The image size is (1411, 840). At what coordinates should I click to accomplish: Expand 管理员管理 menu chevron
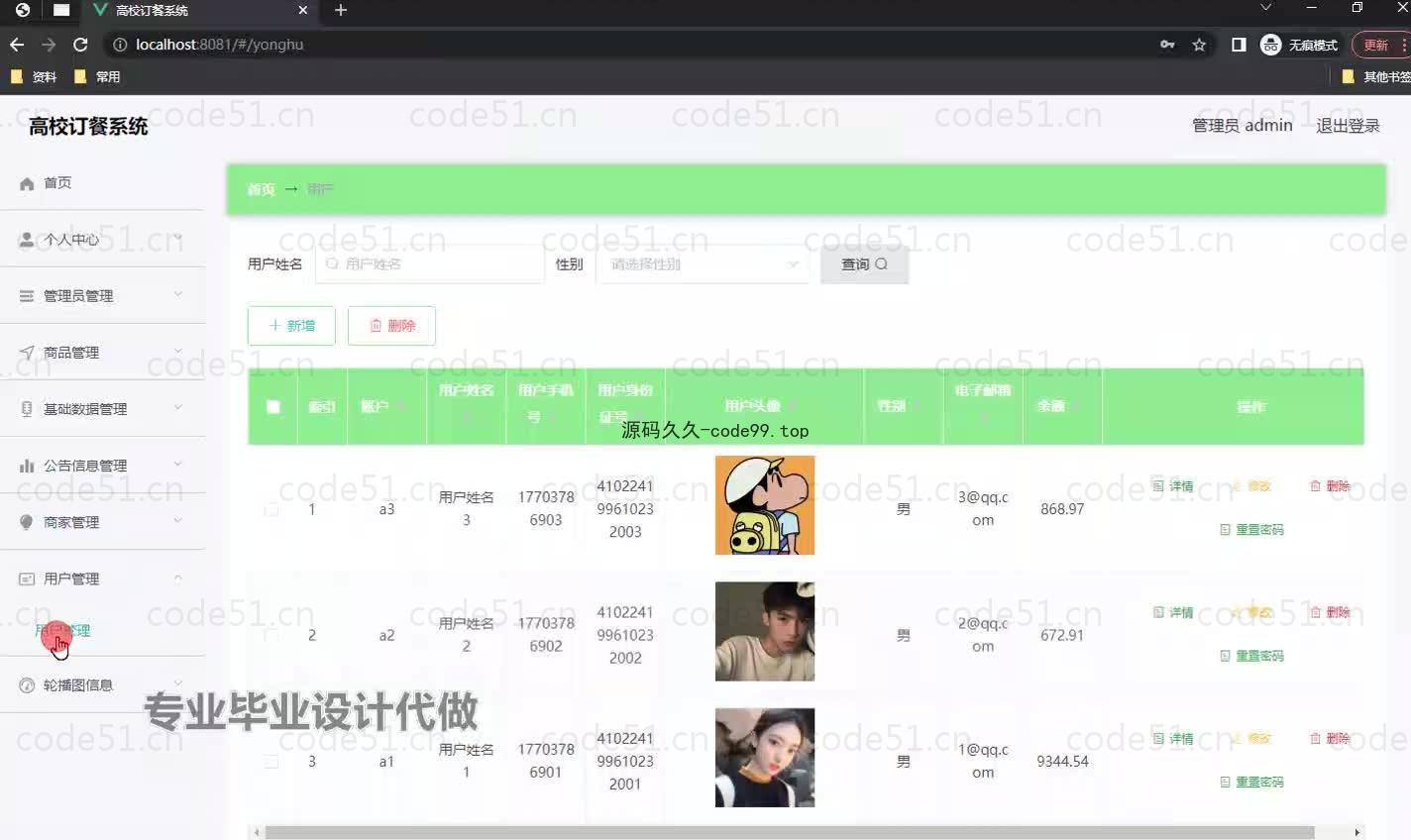178,294
